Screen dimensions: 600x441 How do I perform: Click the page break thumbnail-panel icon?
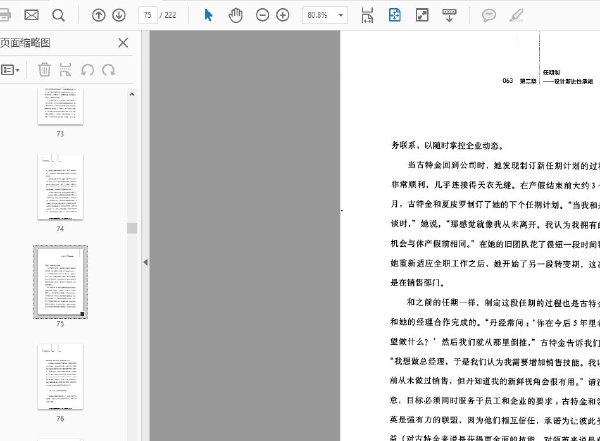[65, 70]
